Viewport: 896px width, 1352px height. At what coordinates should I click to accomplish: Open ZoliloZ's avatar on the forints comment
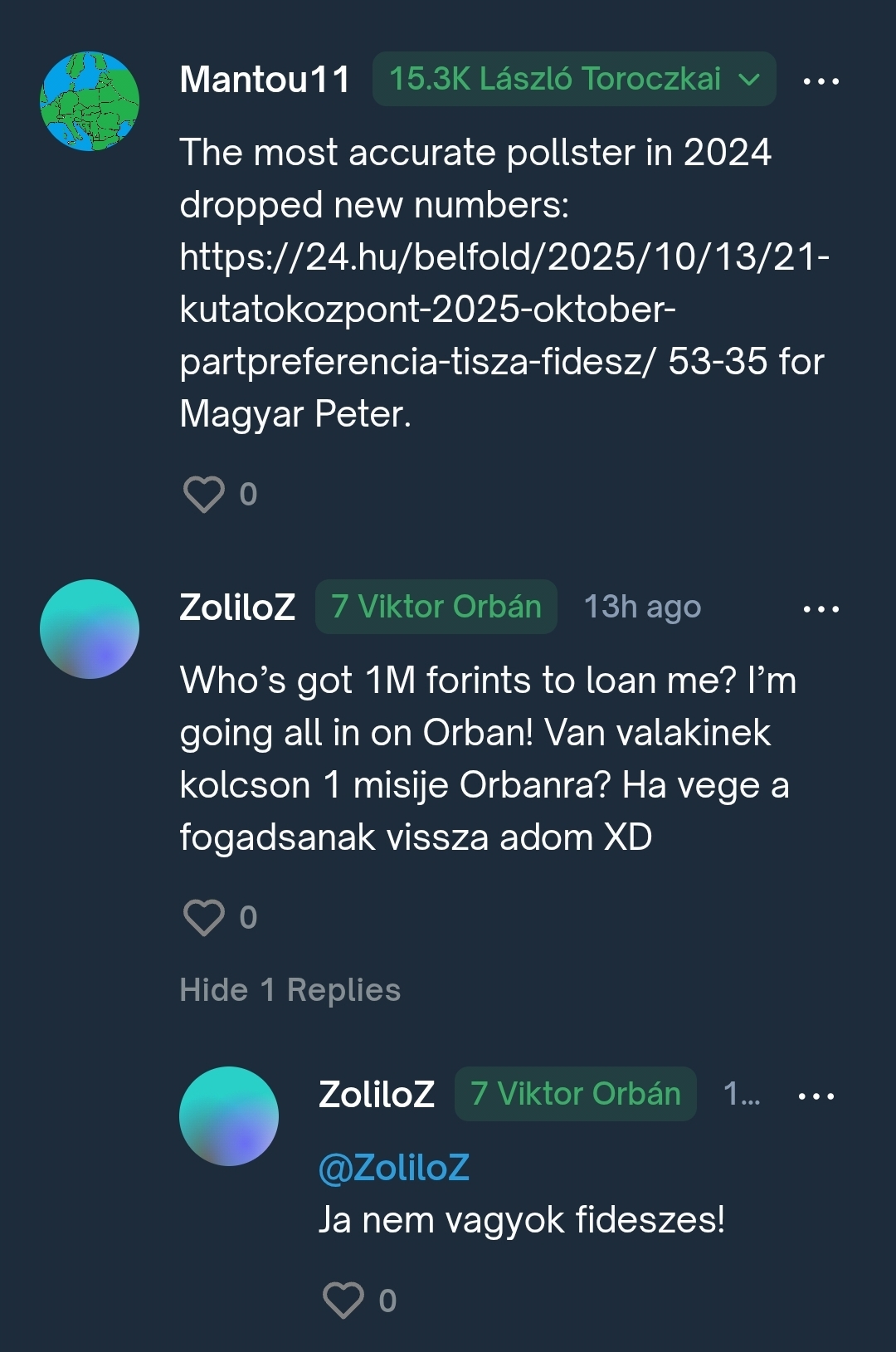point(90,629)
